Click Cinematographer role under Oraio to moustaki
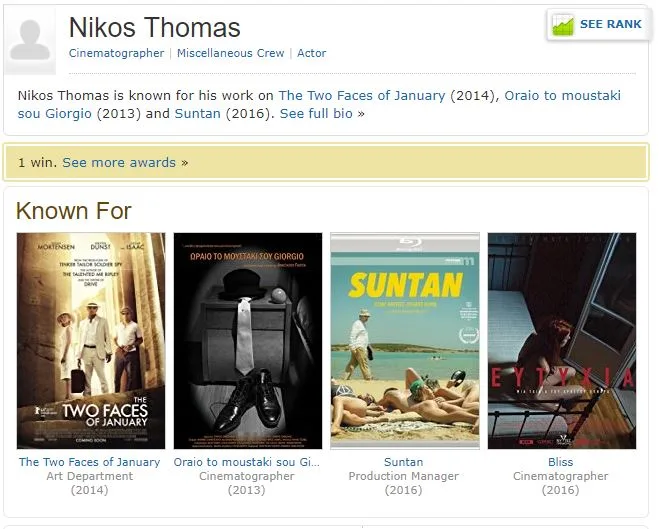The image size is (659, 529). 247,476
